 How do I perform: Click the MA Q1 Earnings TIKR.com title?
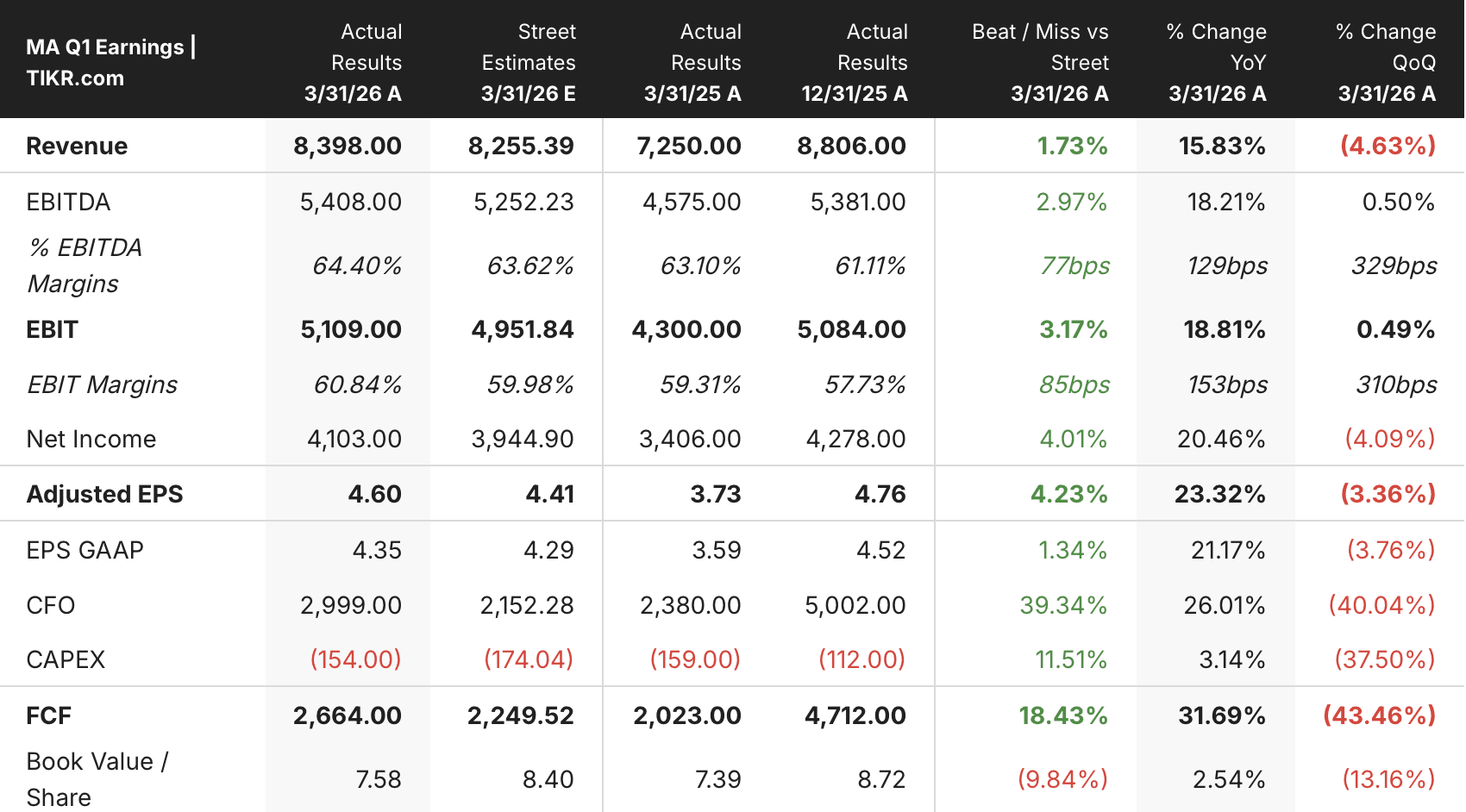pyautogui.click(x=111, y=62)
